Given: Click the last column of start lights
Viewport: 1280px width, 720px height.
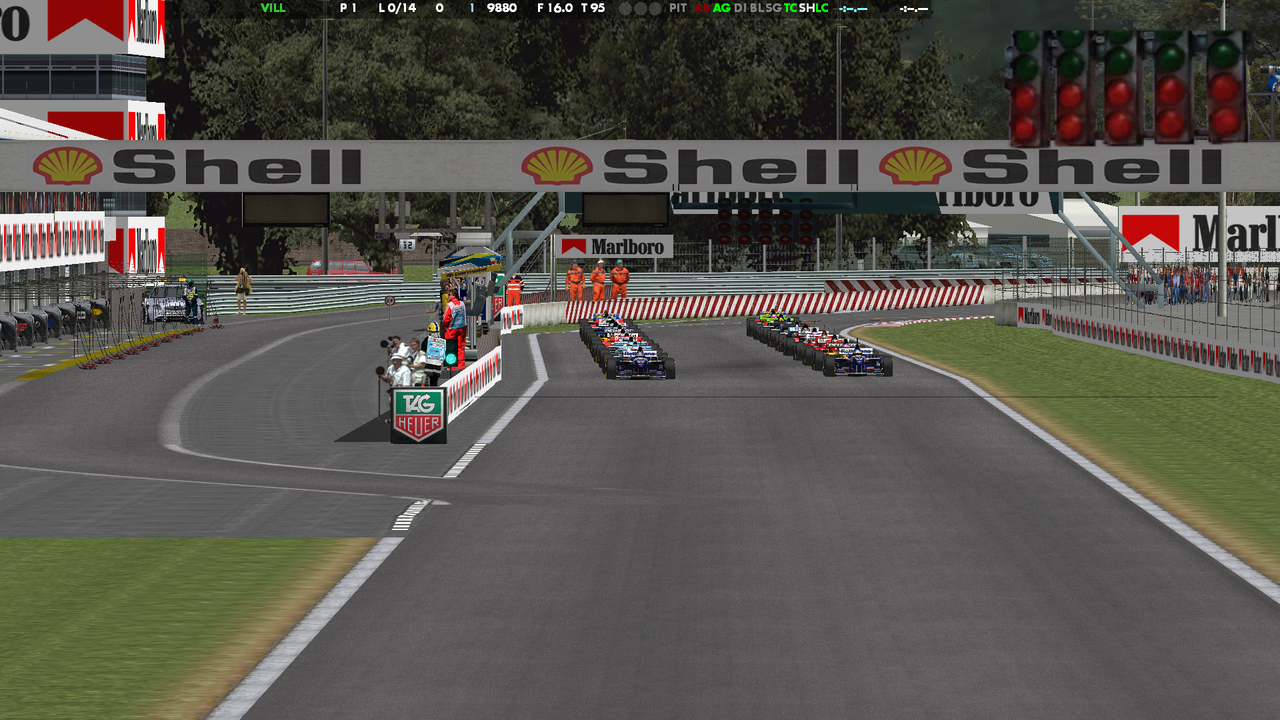Looking at the screenshot, I should [x=1226, y=85].
